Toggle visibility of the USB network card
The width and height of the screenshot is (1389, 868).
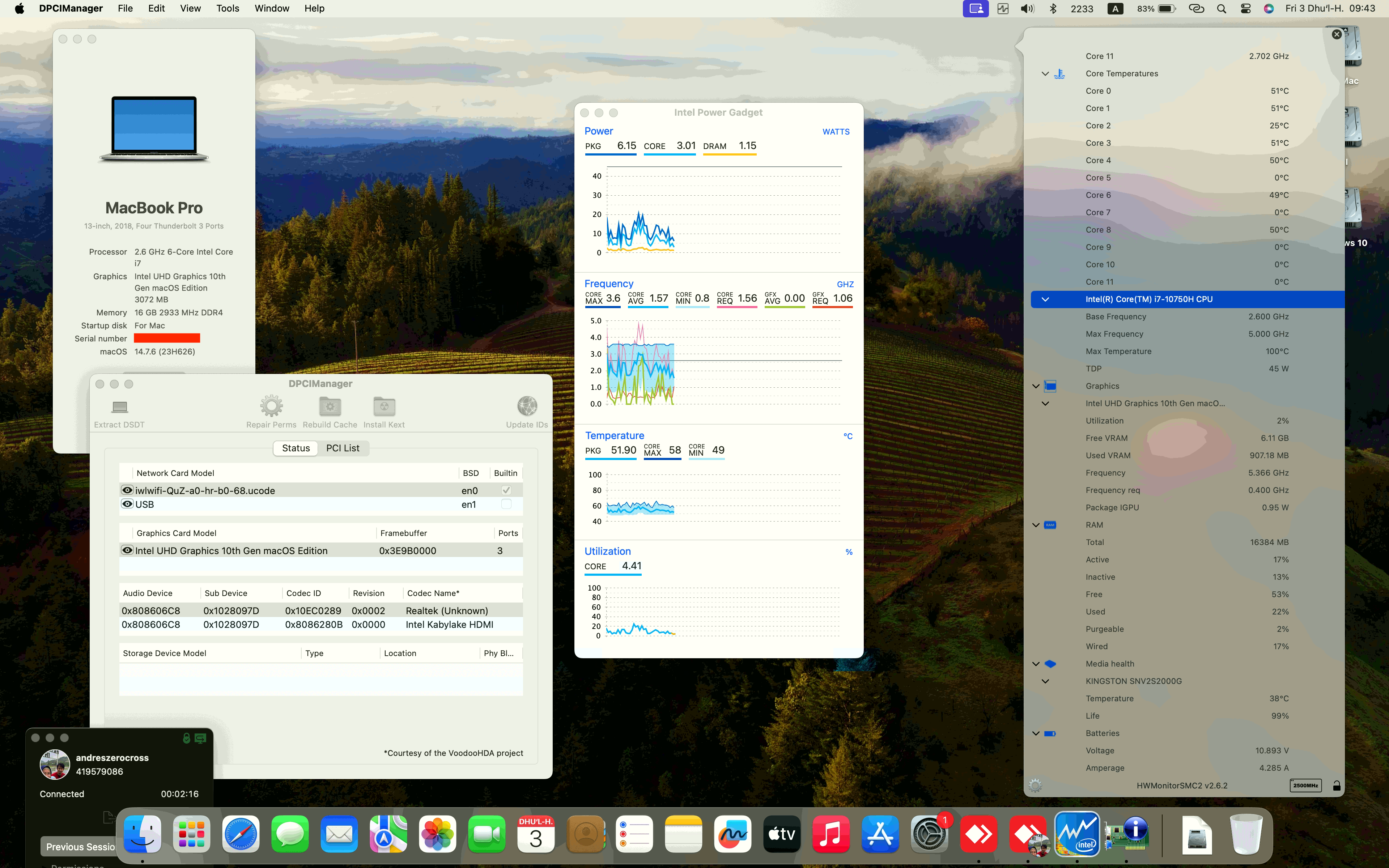(x=127, y=504)
